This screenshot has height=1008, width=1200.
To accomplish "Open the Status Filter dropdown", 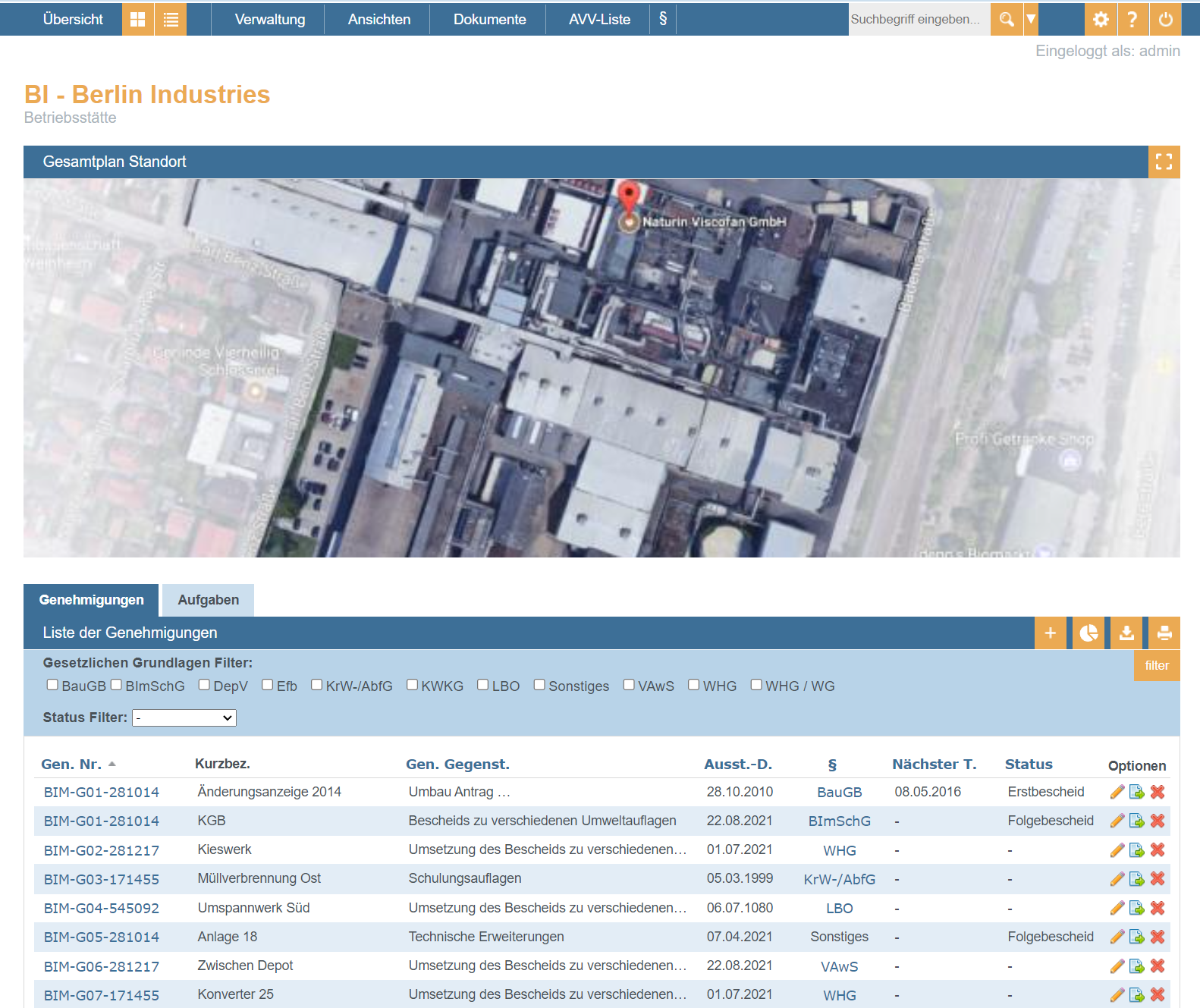I will [x=184, y=718].
